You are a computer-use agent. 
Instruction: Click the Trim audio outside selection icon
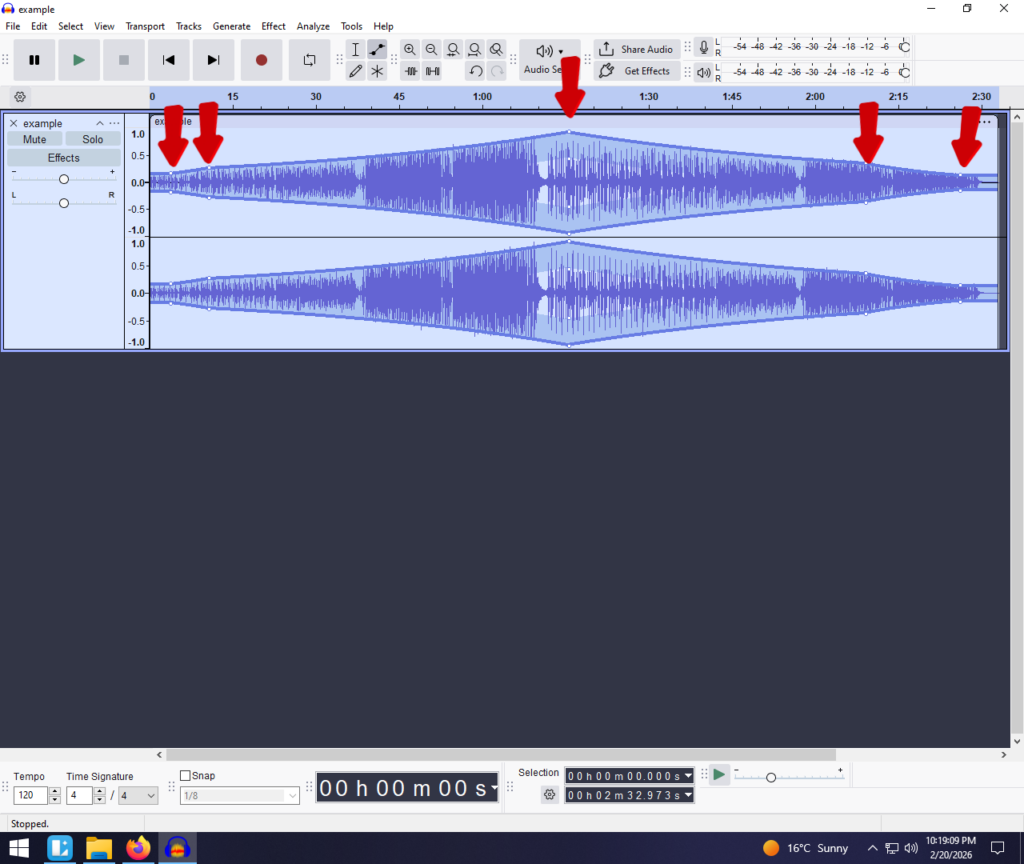point(410,71)
